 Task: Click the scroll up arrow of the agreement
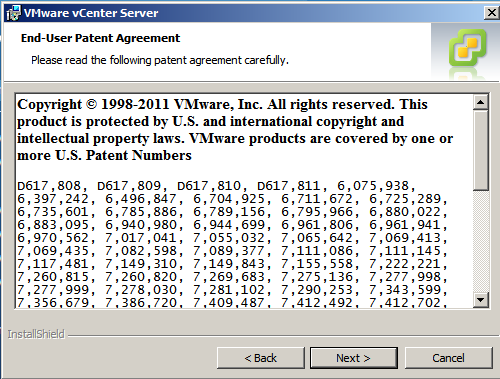[481, 102]
